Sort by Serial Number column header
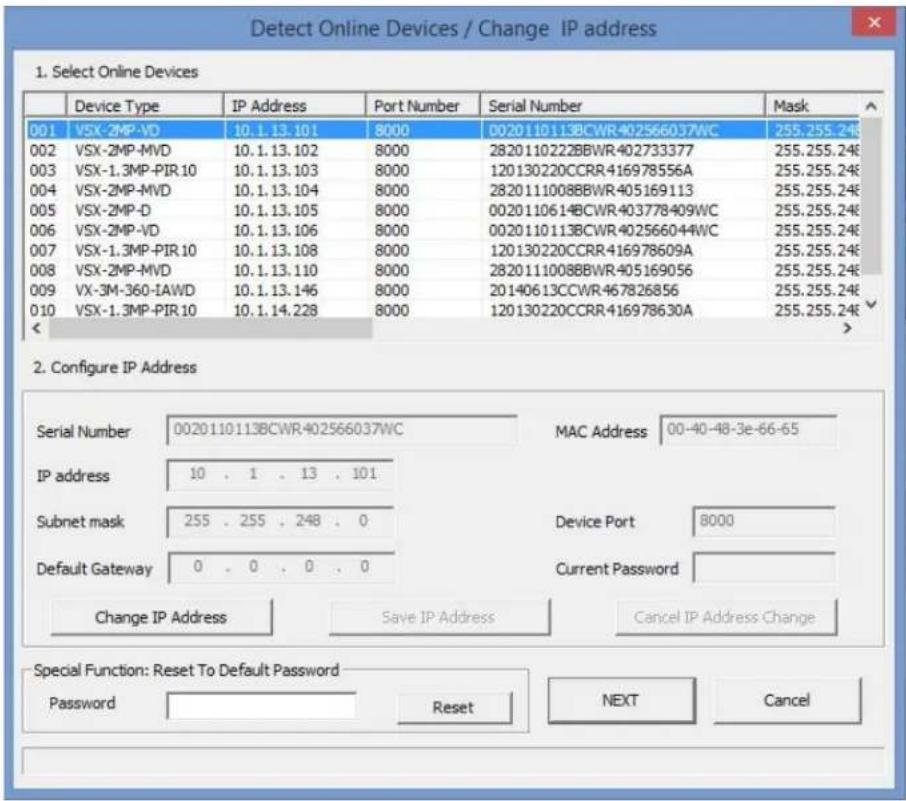 pyautogui.click(x=623, y=106)
